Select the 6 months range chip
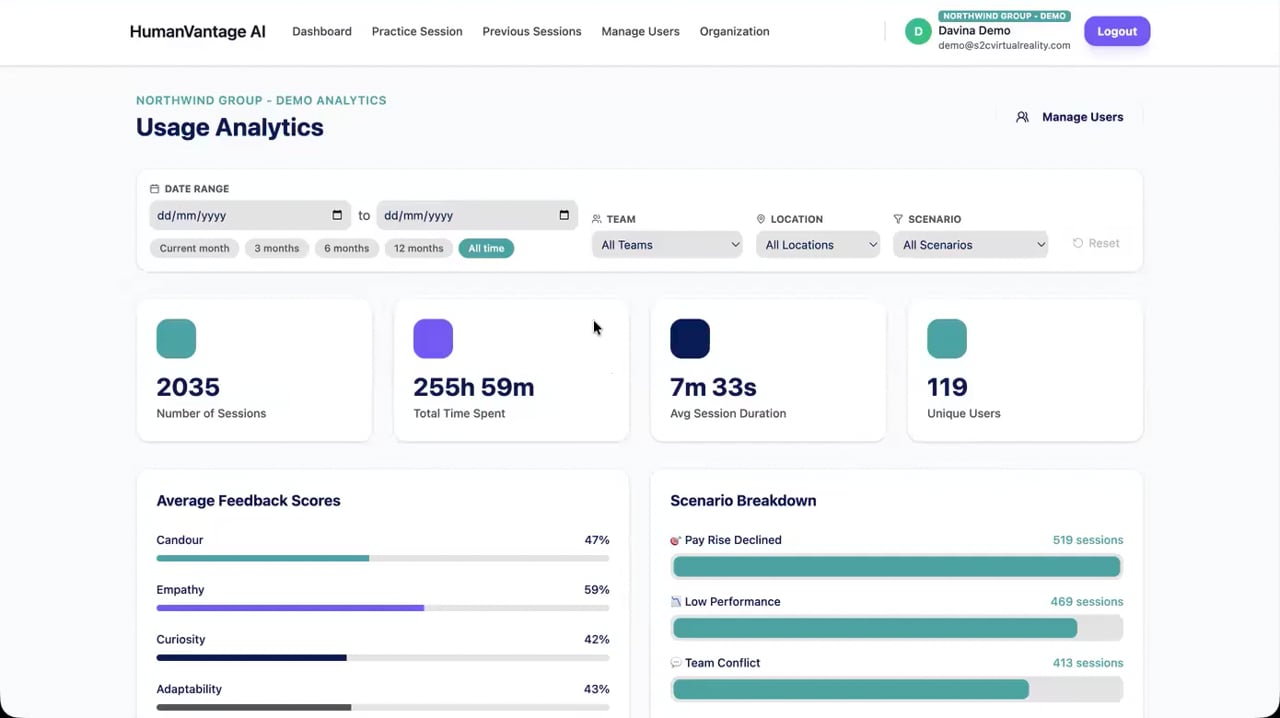Viewport: 1280px width, 718px height. tap(346, 248)
